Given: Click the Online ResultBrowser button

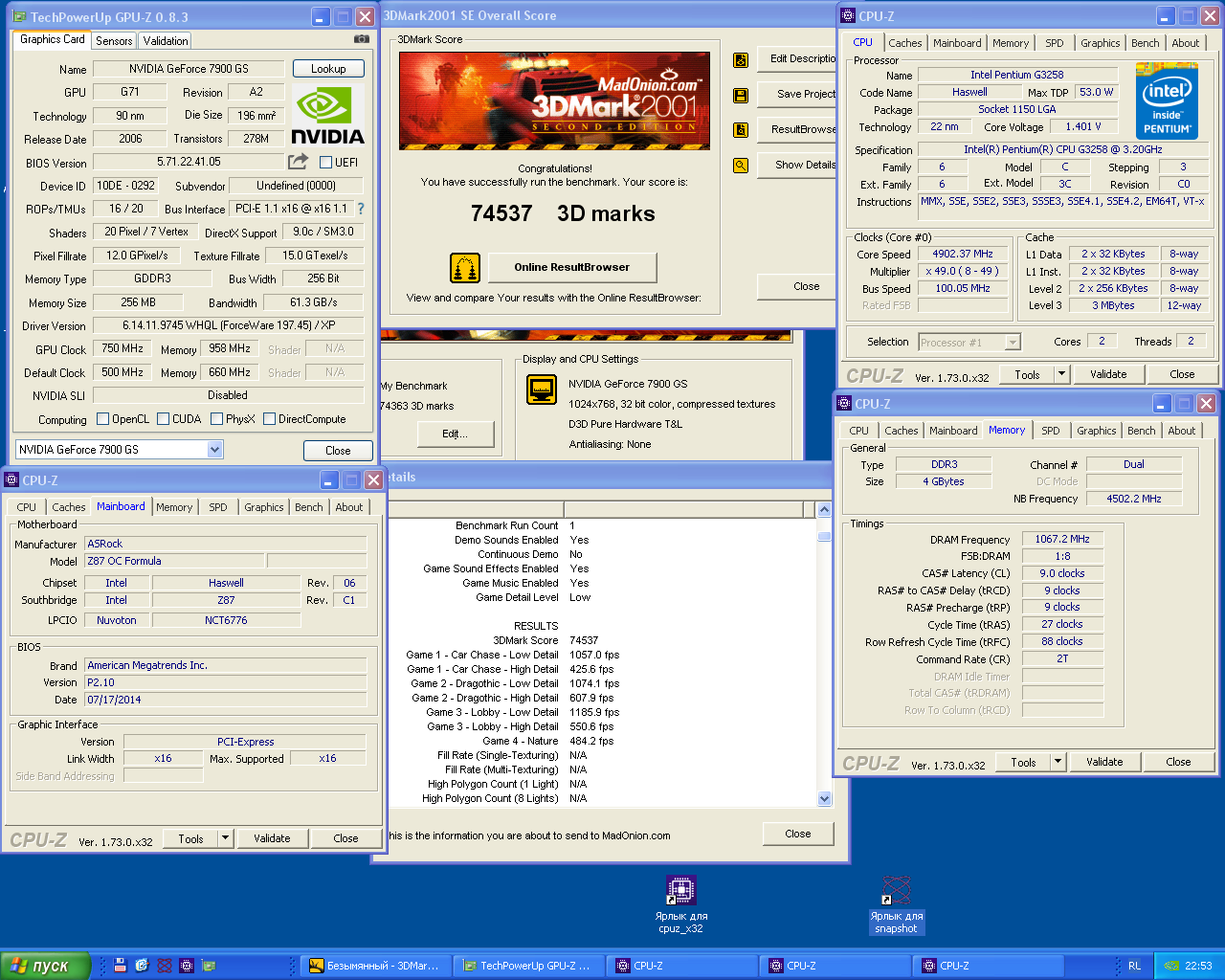Looking at the screenshot, I should 572,267.
